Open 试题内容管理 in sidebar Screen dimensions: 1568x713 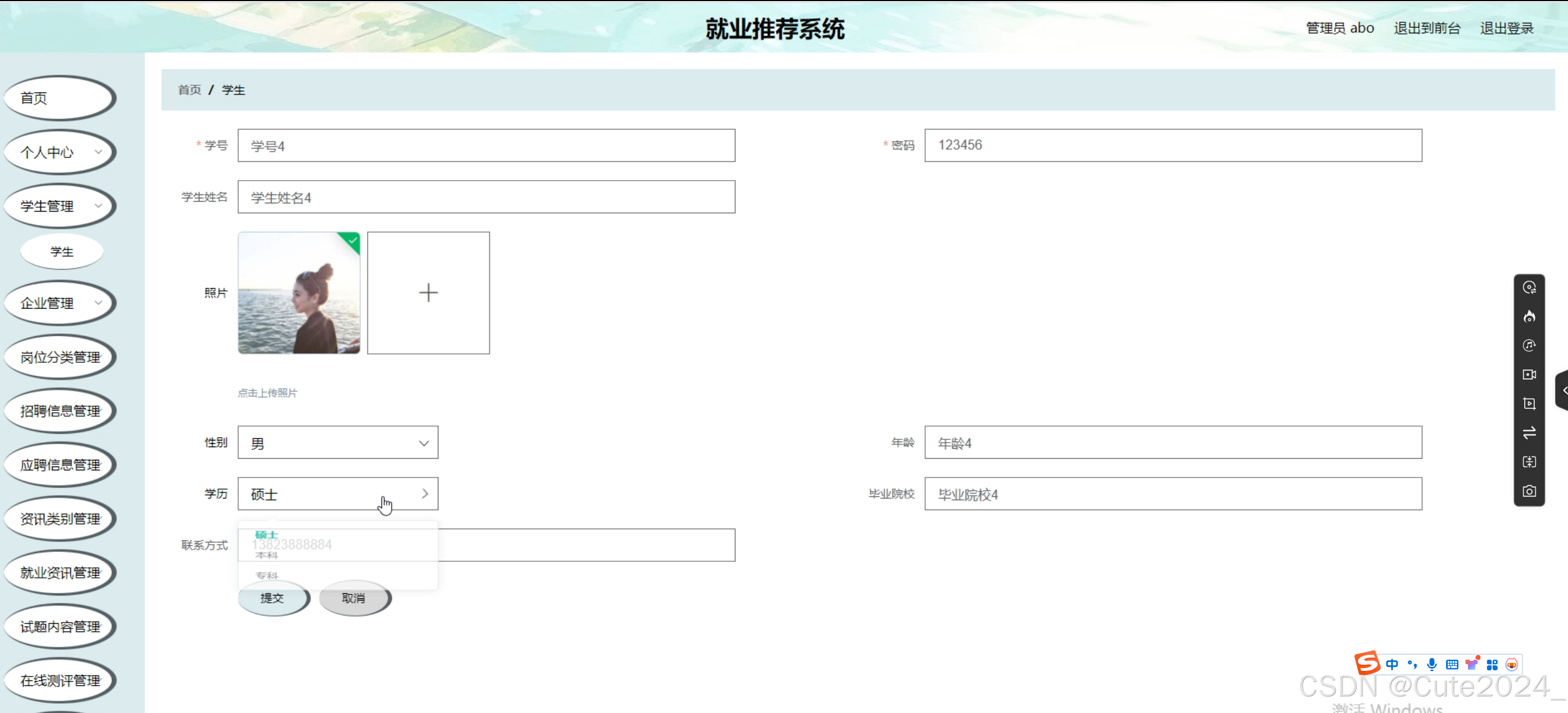(x=59, y=627)
